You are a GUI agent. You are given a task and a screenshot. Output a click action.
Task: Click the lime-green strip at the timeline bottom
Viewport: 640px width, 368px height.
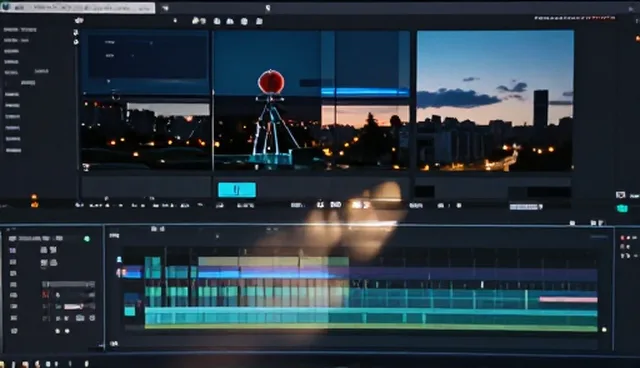point(371,327)
